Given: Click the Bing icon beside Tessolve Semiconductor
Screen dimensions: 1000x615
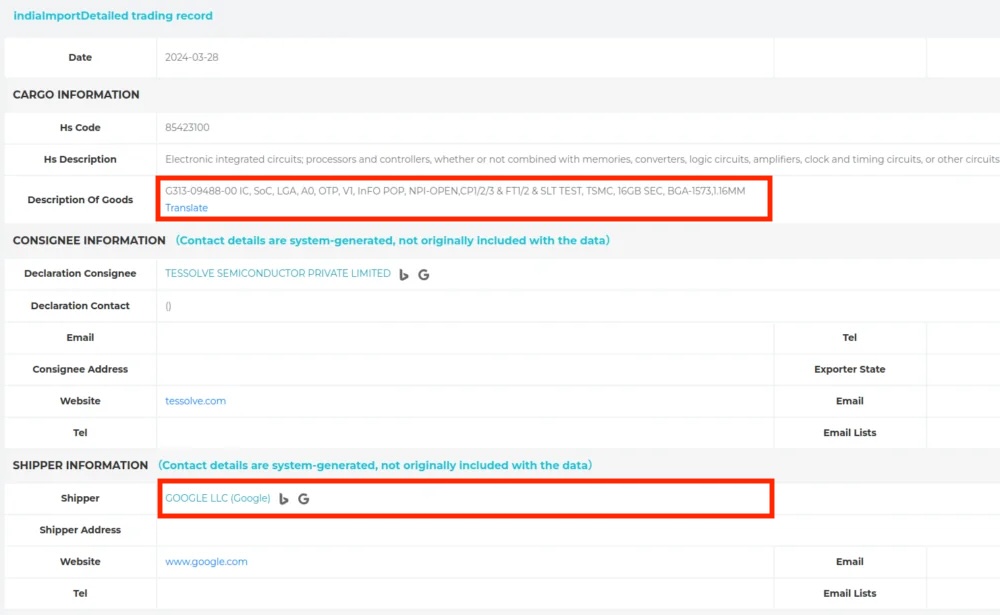Looking at the screenshot, I should 404,274.
